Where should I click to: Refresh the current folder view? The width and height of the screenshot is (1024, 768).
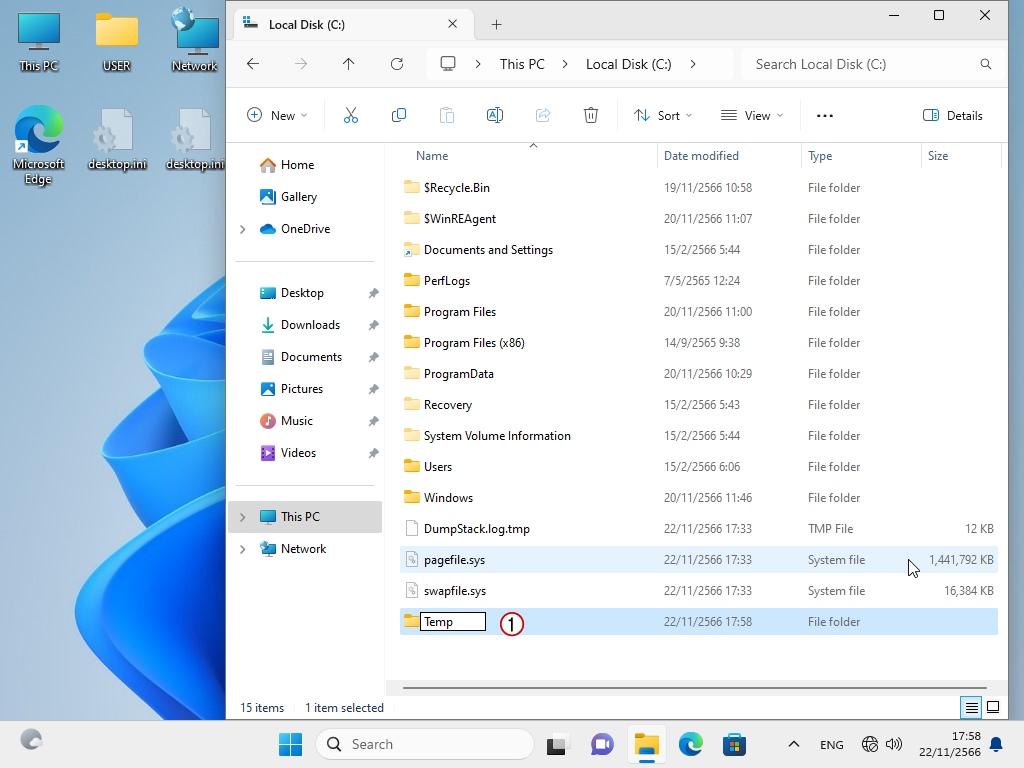pos(397,64)
